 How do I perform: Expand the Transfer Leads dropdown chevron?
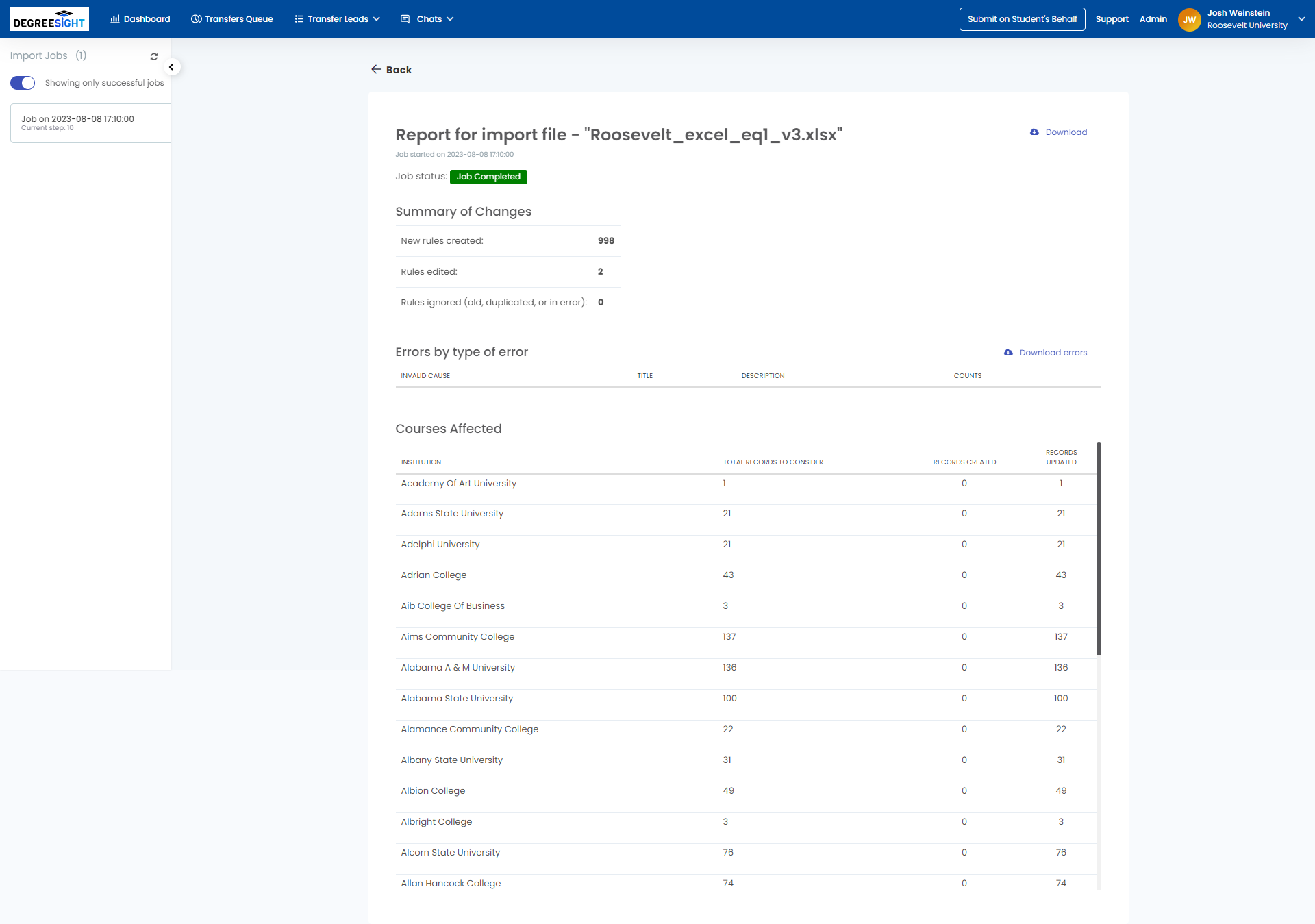pos(377,19)
